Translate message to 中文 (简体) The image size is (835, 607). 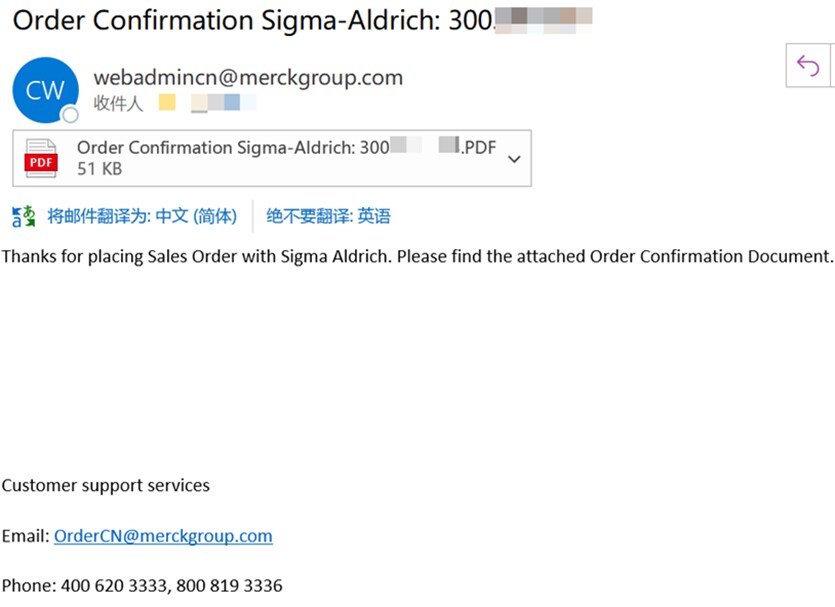[142, 216]
